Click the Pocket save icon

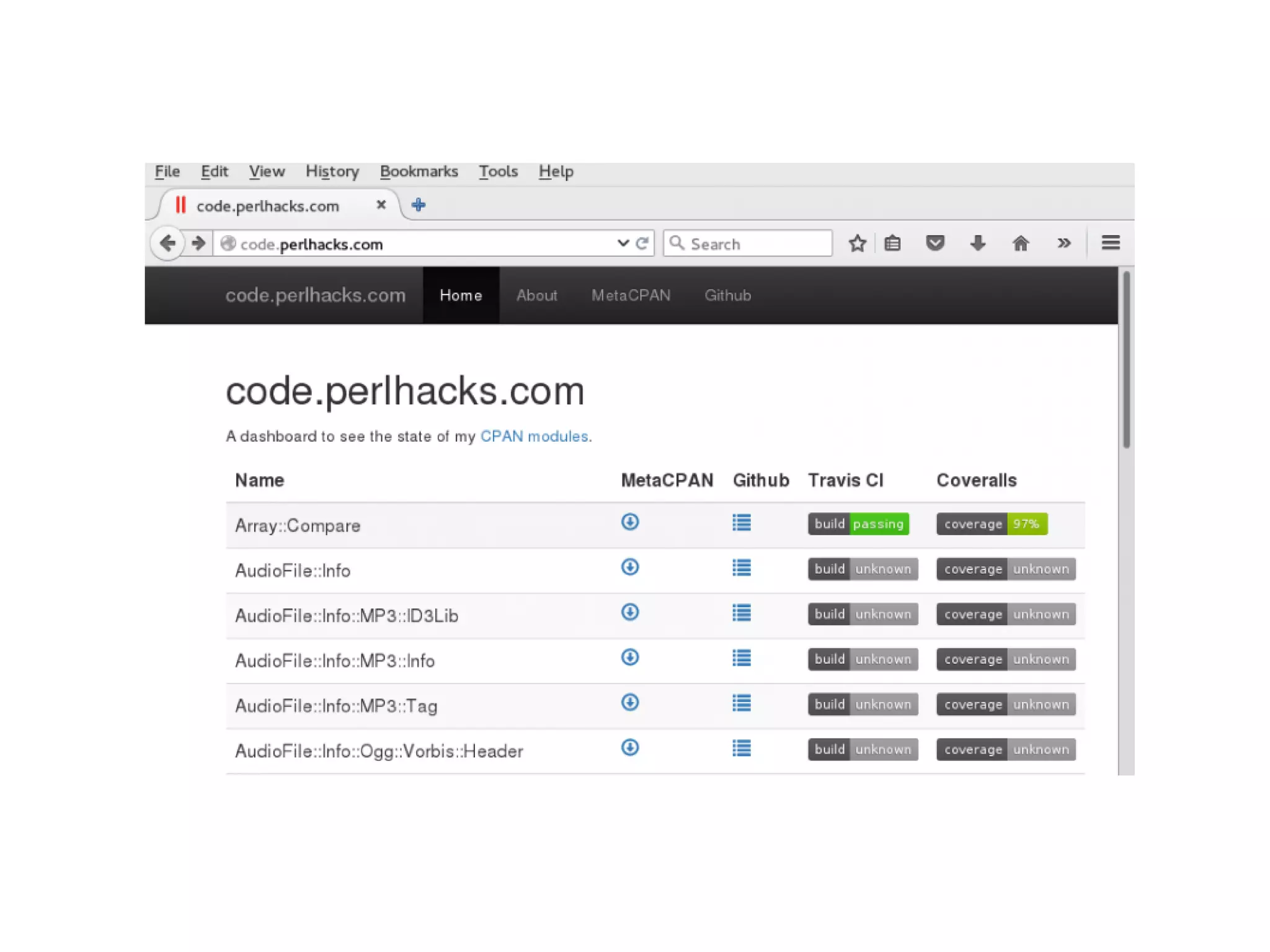[935, 243]
